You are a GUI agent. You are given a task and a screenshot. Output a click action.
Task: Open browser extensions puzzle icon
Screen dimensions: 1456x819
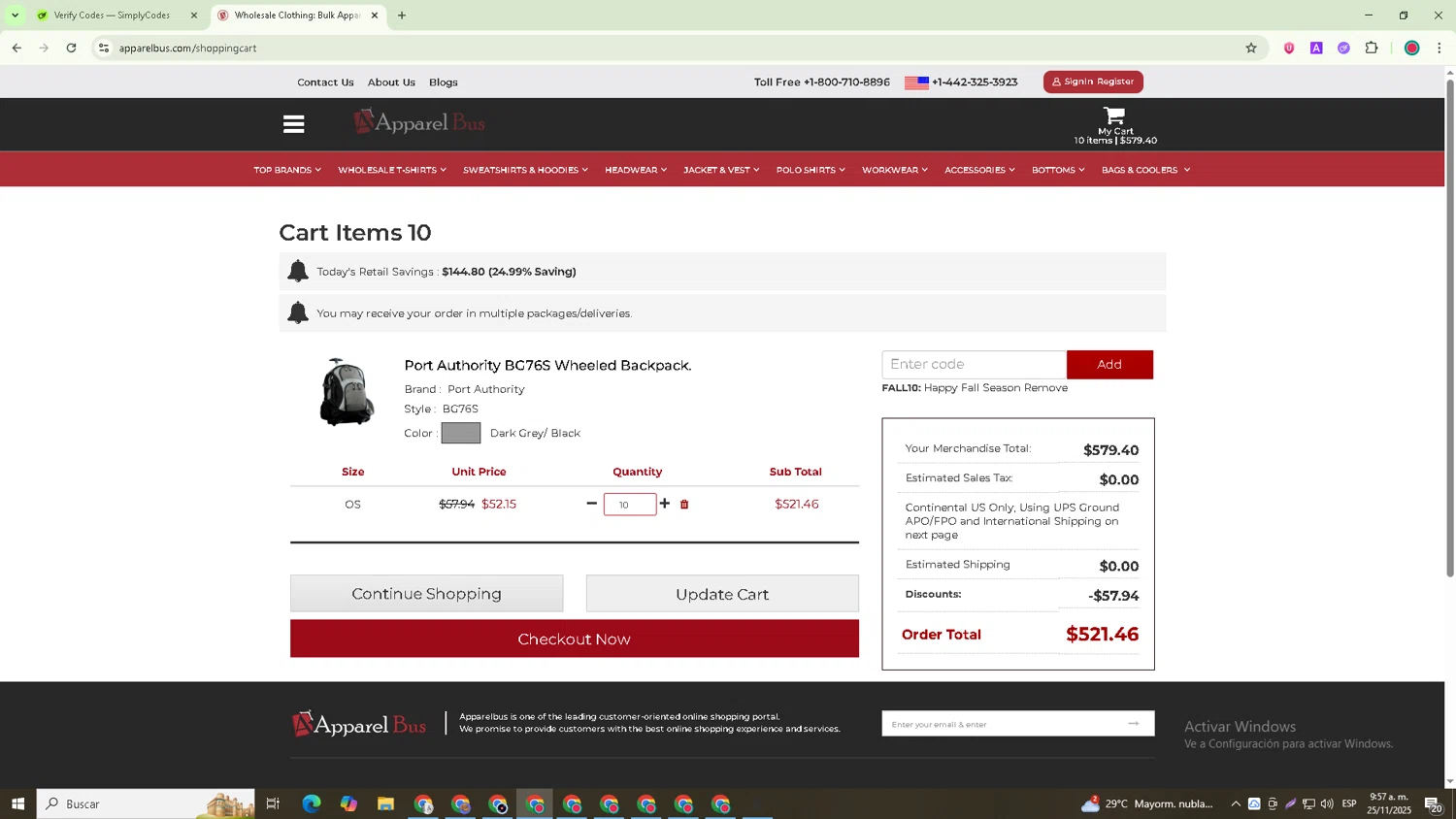click(x=1372, y=48)
